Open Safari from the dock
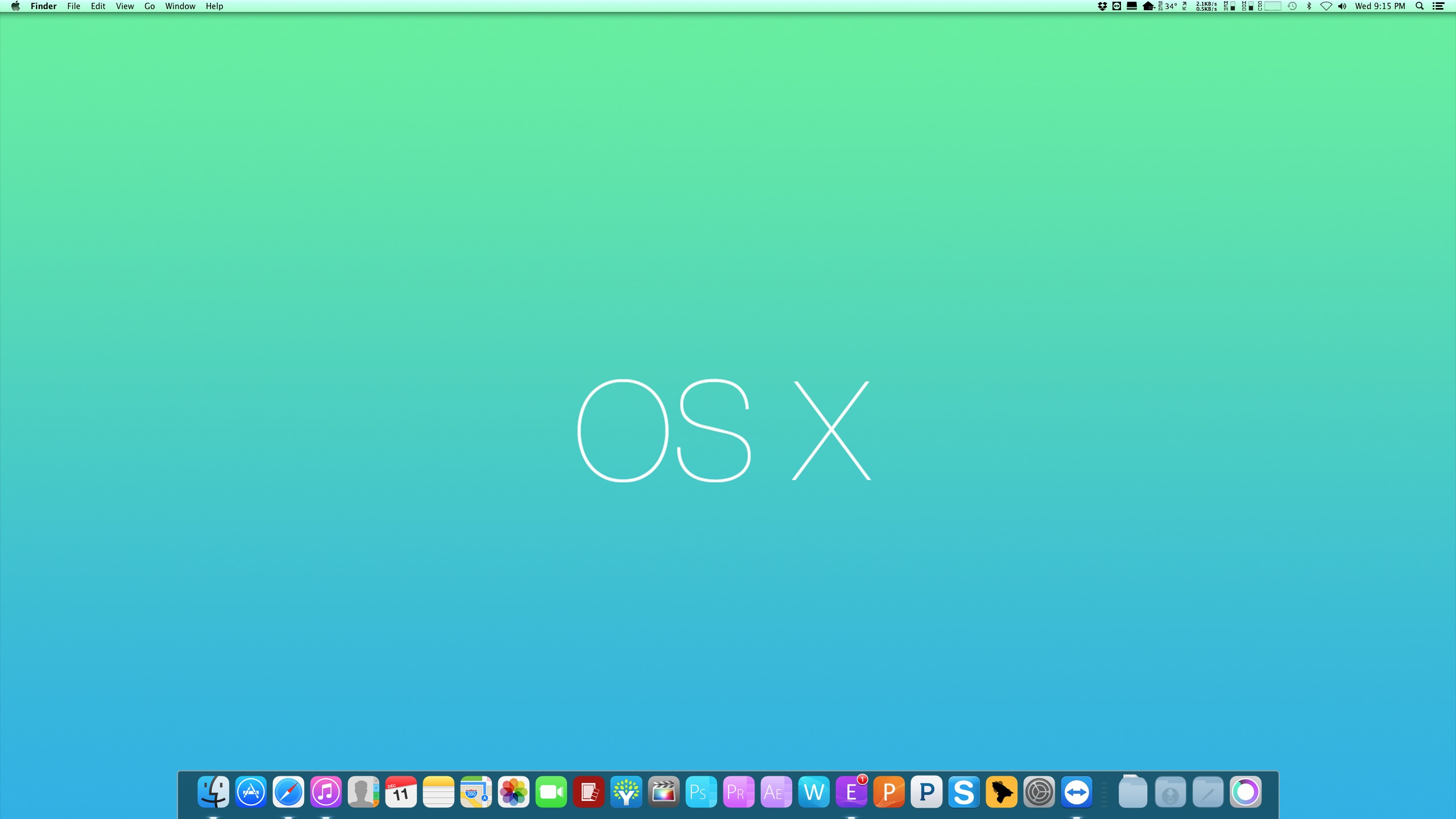 click(288, 792)
